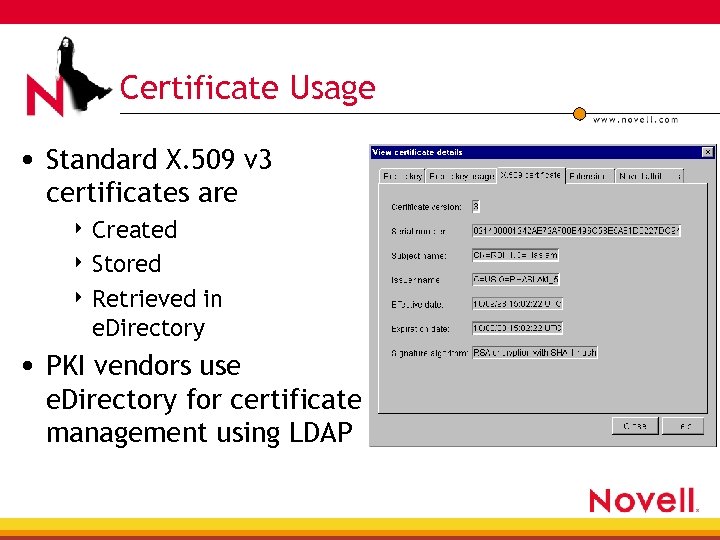The height and width of the screenshot is (540, 720).
Task: Click the Novell N logo with woman figure
Action: click(67, 76)
